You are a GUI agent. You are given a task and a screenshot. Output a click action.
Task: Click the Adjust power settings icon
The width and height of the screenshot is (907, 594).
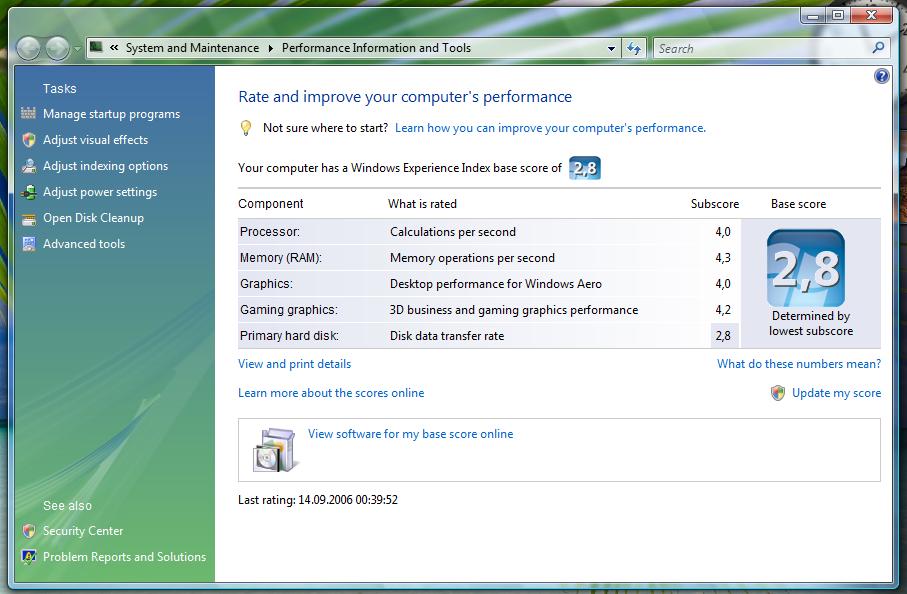(x=29, y=192)
